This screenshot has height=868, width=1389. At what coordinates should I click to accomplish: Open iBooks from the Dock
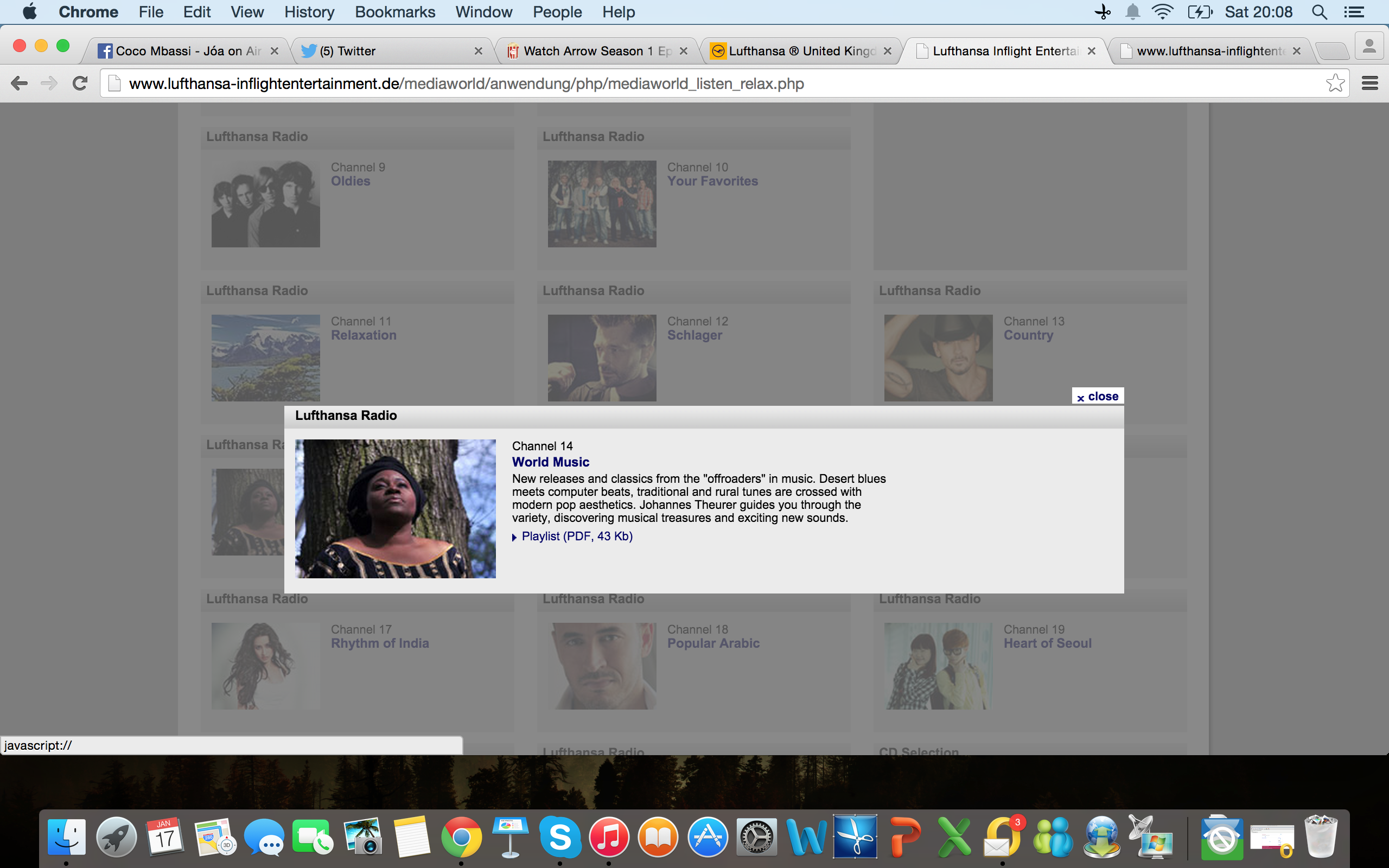coord(658,837)
